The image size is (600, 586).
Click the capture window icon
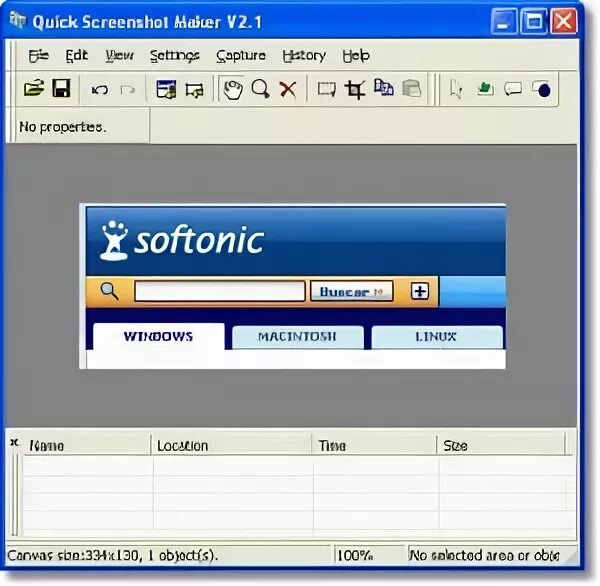pos(166,89)
